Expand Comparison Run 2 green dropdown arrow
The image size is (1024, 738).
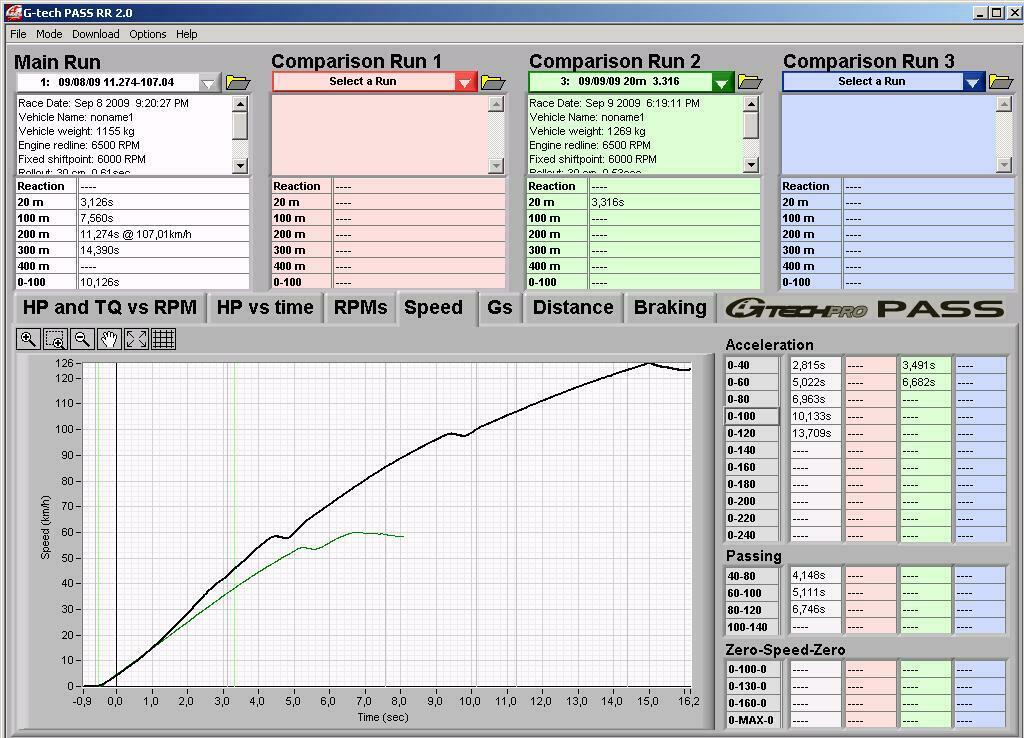pos(722,83)
